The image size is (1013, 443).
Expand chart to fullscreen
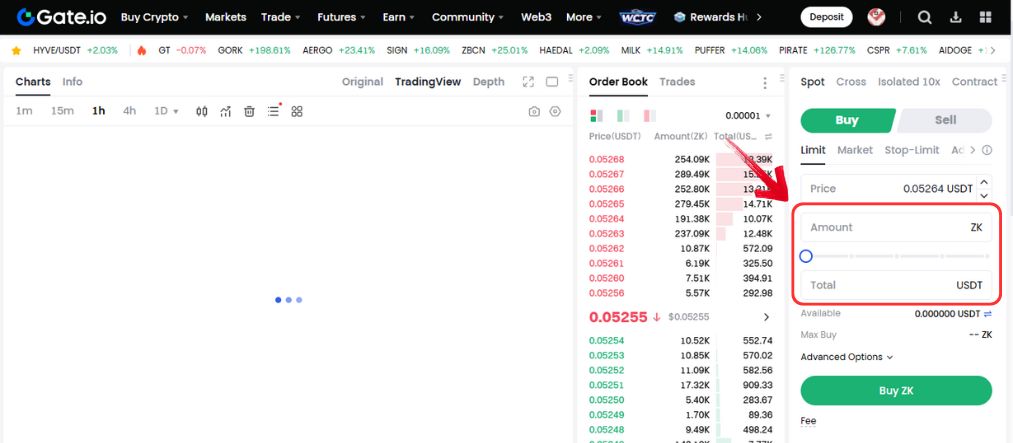click(528, 82)
